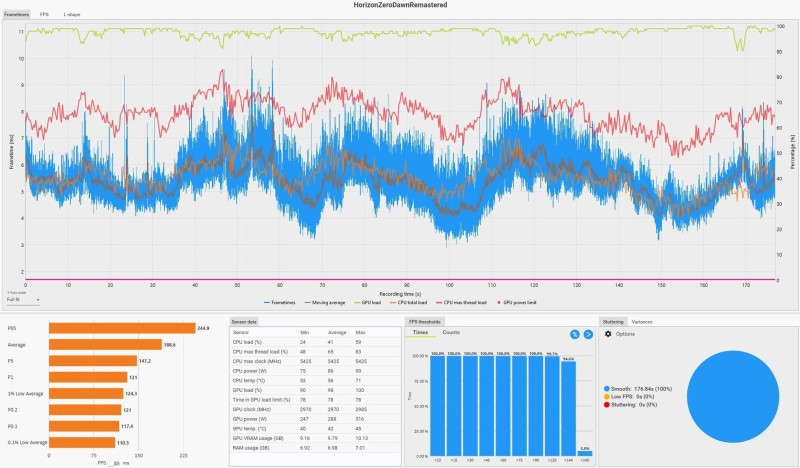The image size is (800, 468).
Task: Select the GPU power (W) row
Action: (315, 419)
